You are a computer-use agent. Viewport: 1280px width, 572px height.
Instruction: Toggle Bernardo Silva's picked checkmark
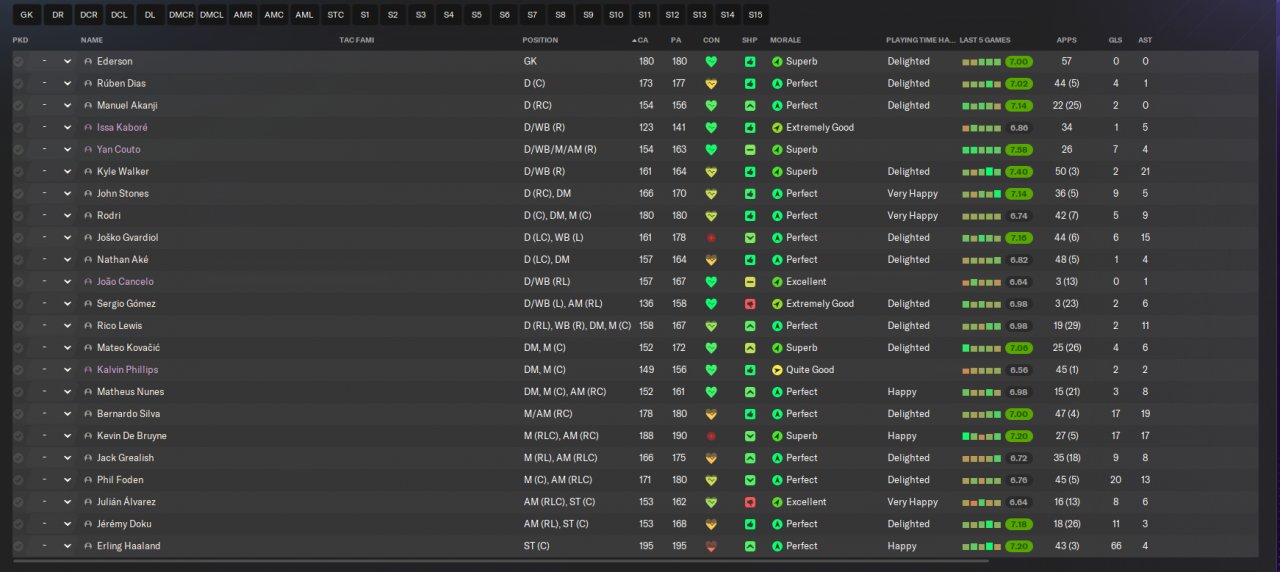[18, 414]
